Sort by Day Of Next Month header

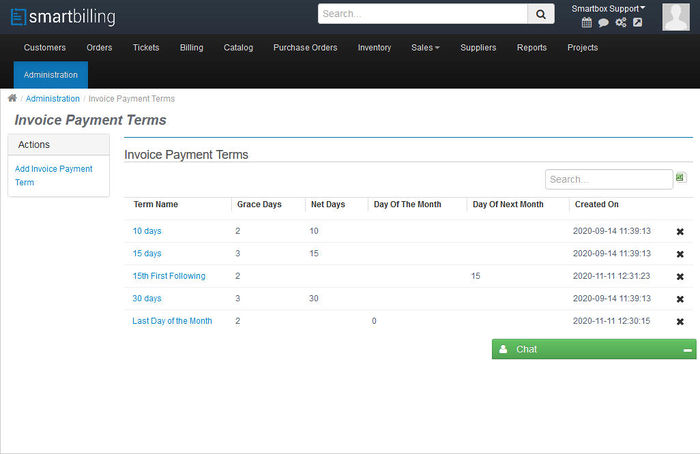coord(508,204)
